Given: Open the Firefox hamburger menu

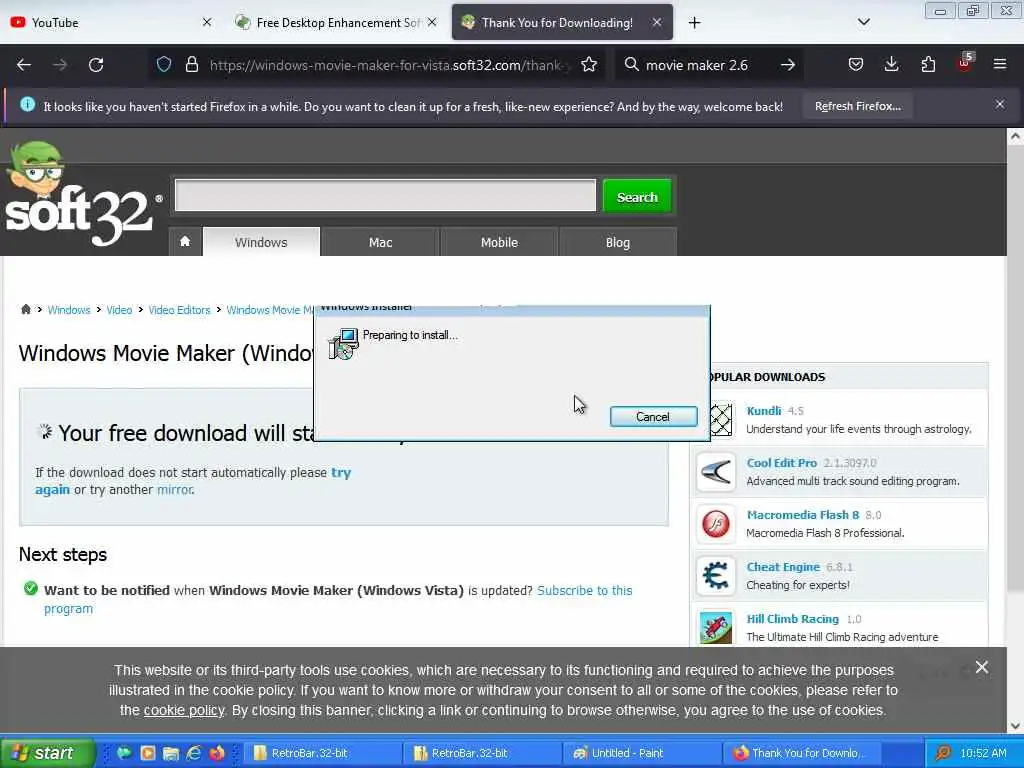Looking at the screenshot, I should coord(1000,64).
